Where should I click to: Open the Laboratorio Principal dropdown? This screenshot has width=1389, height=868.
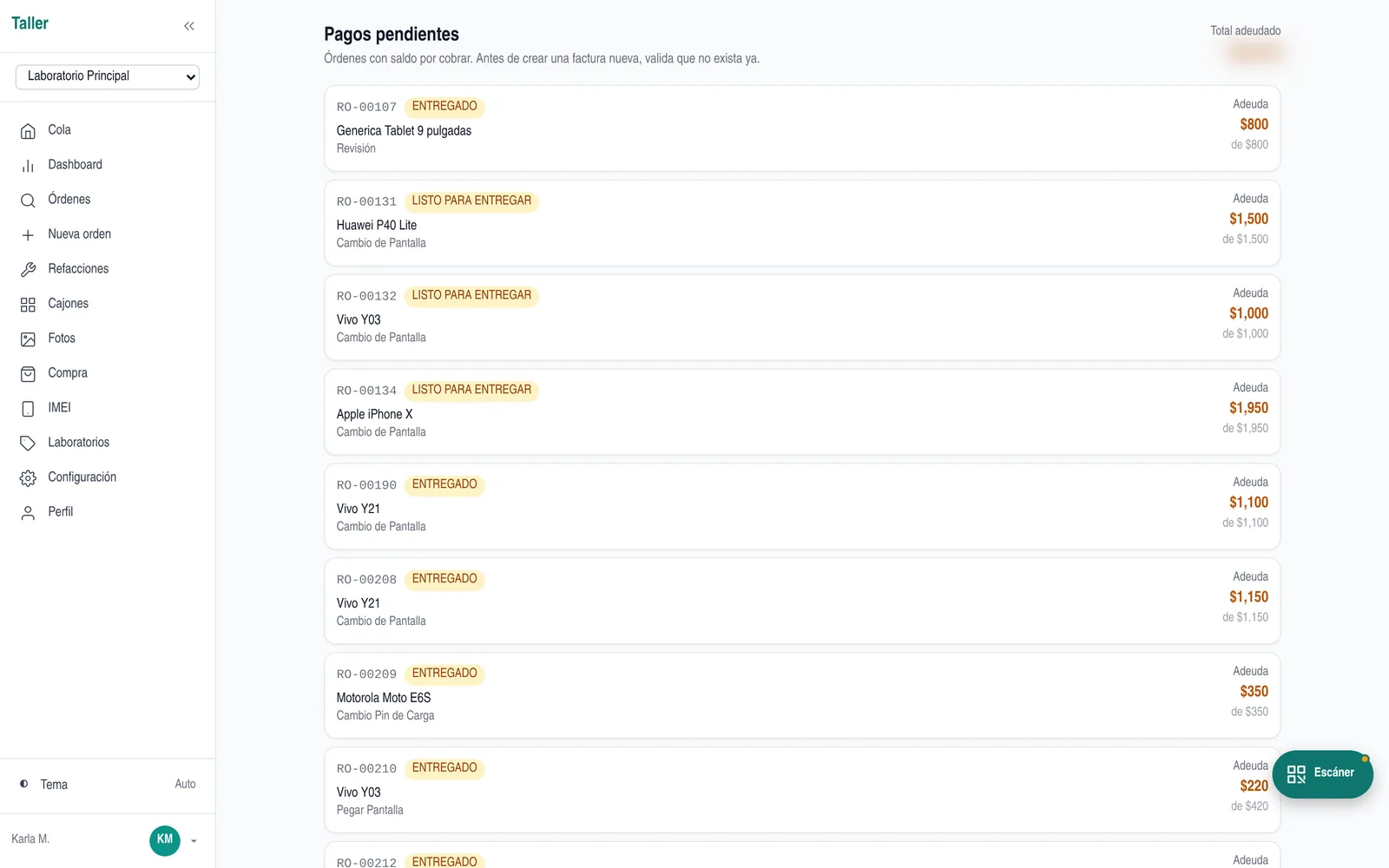click(108, 76)
